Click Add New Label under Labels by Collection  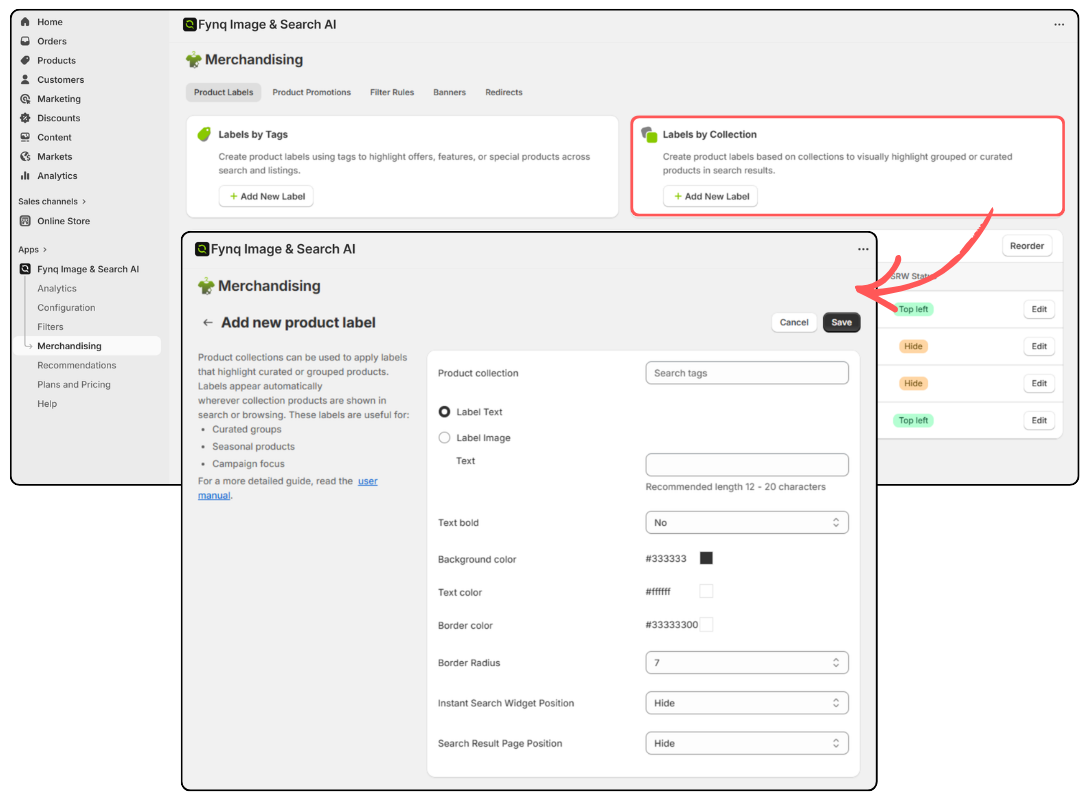pyautogui.click(x=711, y=196)
